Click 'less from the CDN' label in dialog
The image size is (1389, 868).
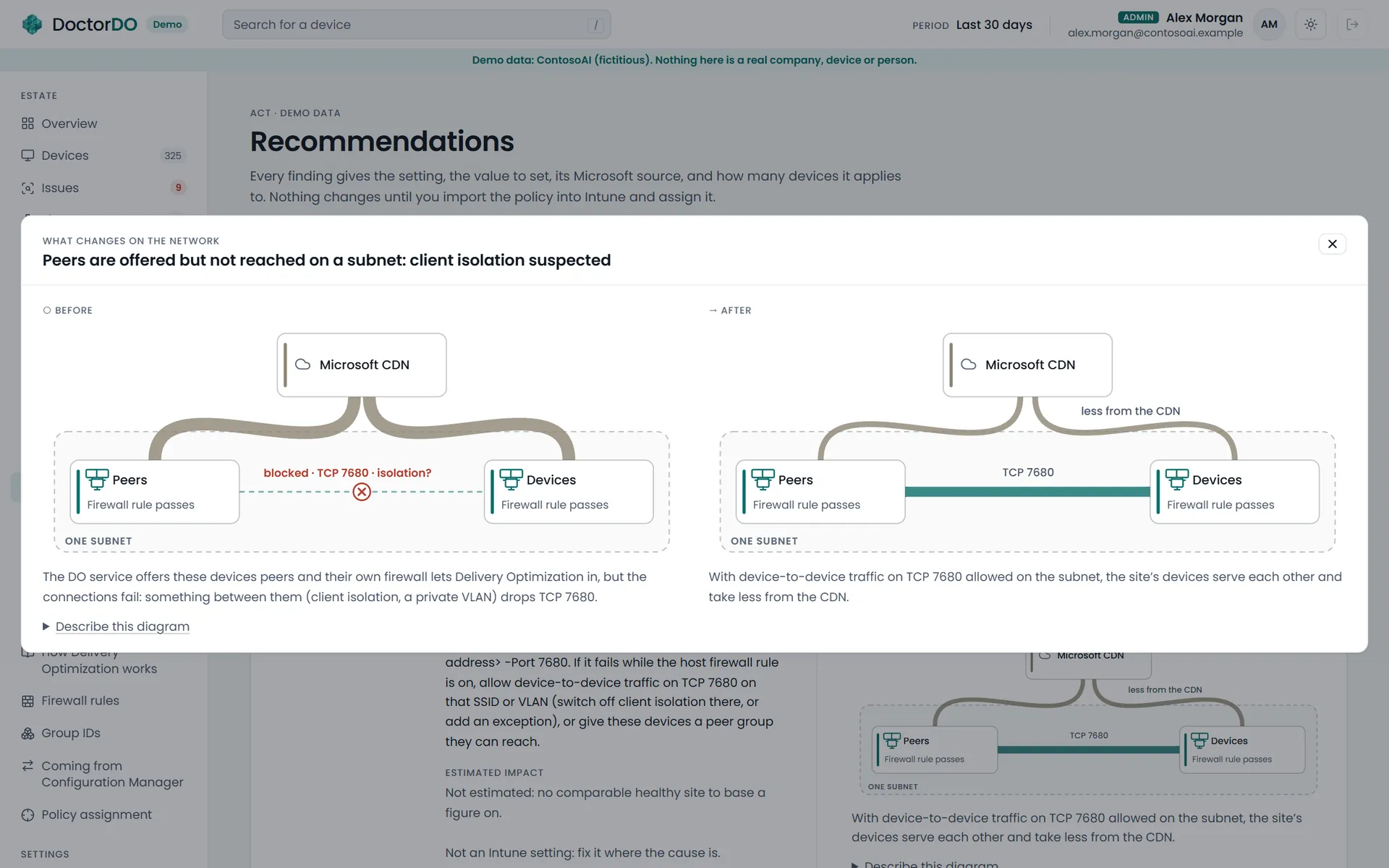[1130, 411]
